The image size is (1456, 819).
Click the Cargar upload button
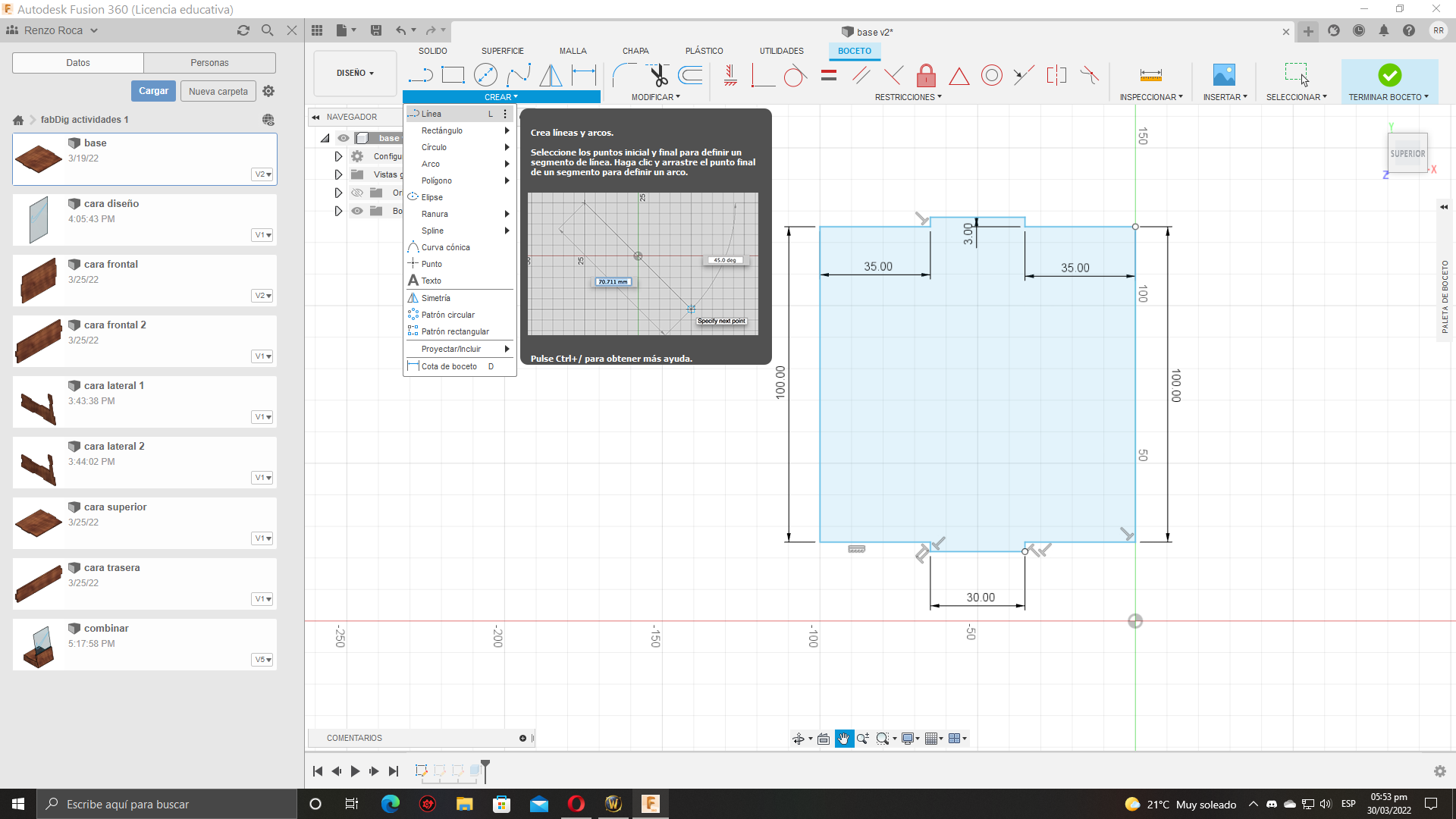pyautogui.click(x=153, y=91)
